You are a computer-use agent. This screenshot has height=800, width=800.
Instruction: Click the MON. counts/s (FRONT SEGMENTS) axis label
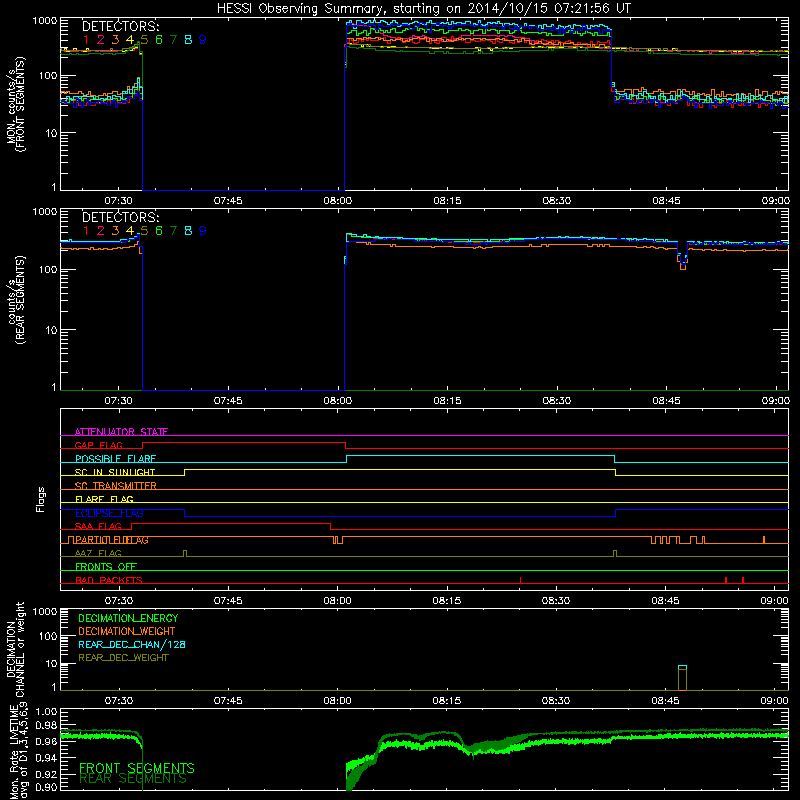(15, 104)
